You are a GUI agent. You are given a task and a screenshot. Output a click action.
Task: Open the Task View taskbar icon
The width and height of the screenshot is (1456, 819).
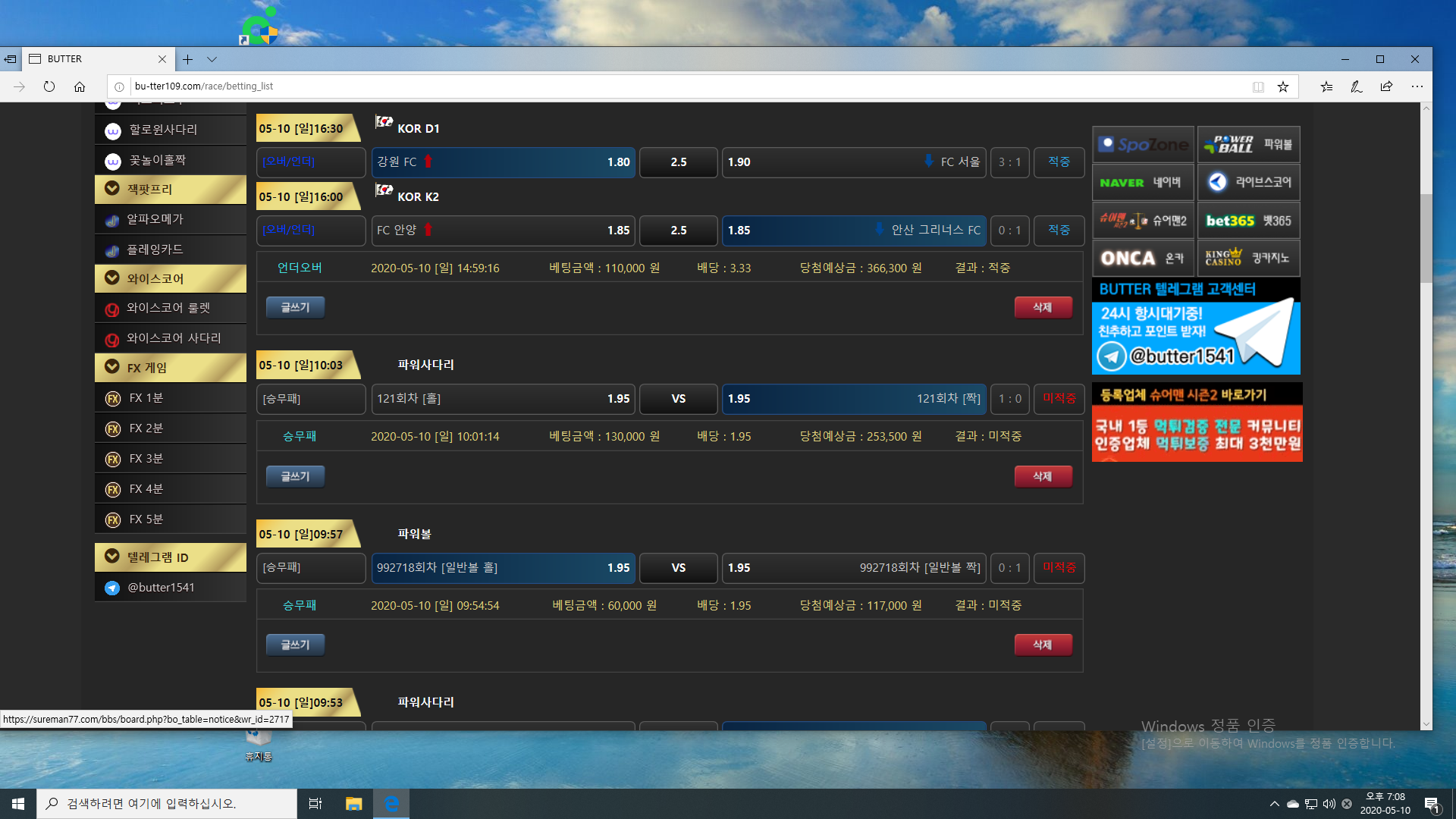(x=315, y=803)
